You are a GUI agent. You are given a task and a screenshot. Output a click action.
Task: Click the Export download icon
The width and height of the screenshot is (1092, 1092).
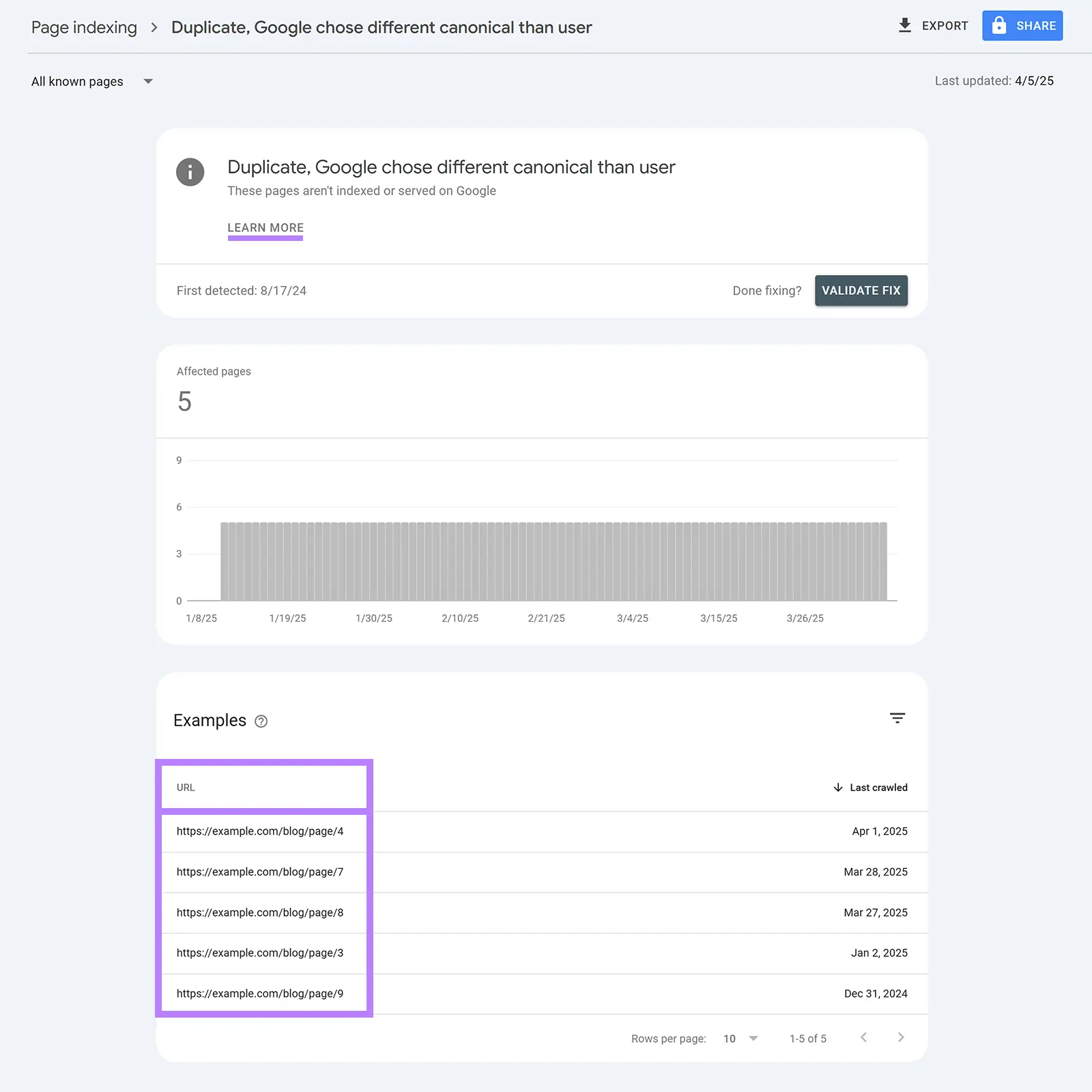905,25
